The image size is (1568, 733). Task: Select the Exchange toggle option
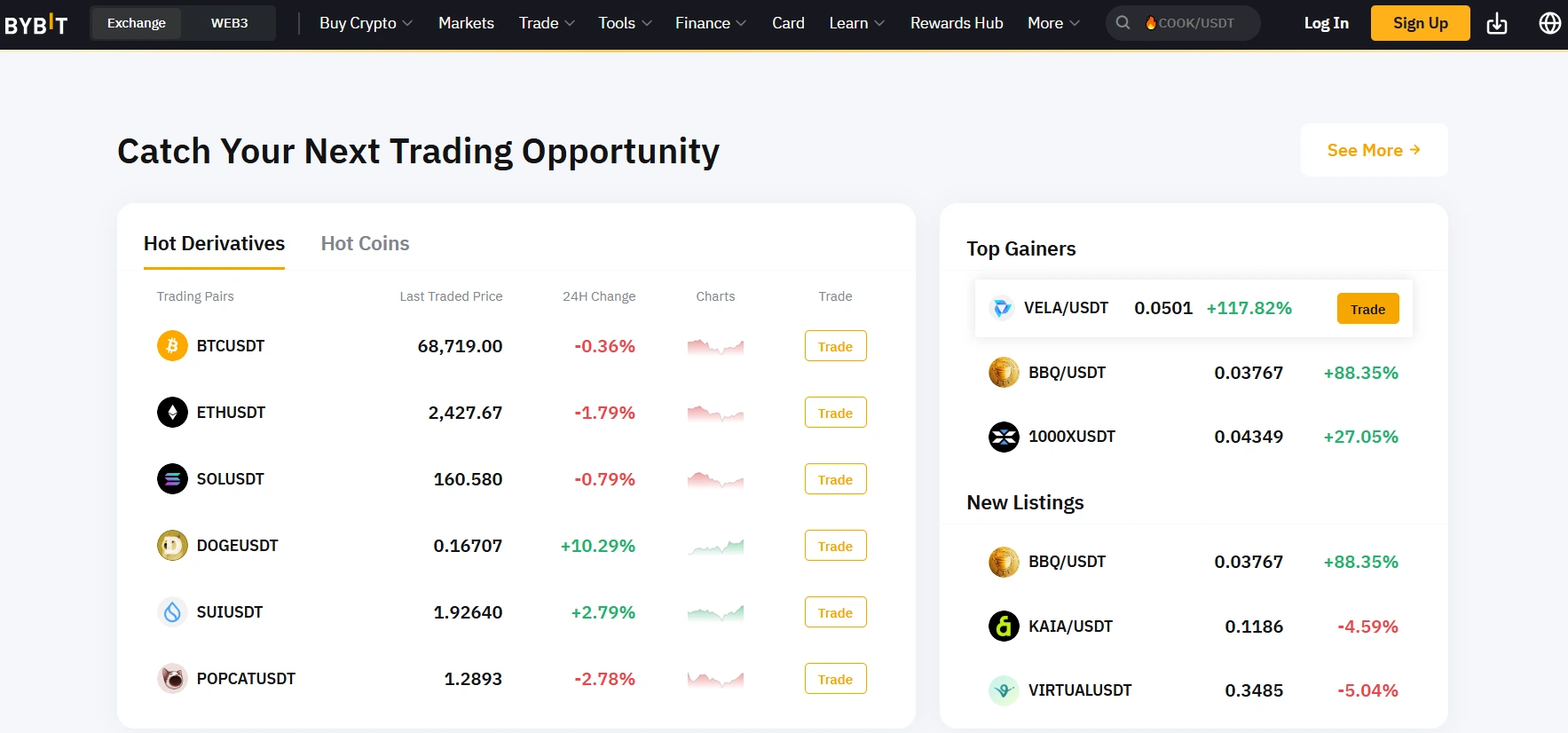pyautogui.click(x=137, y=23)
